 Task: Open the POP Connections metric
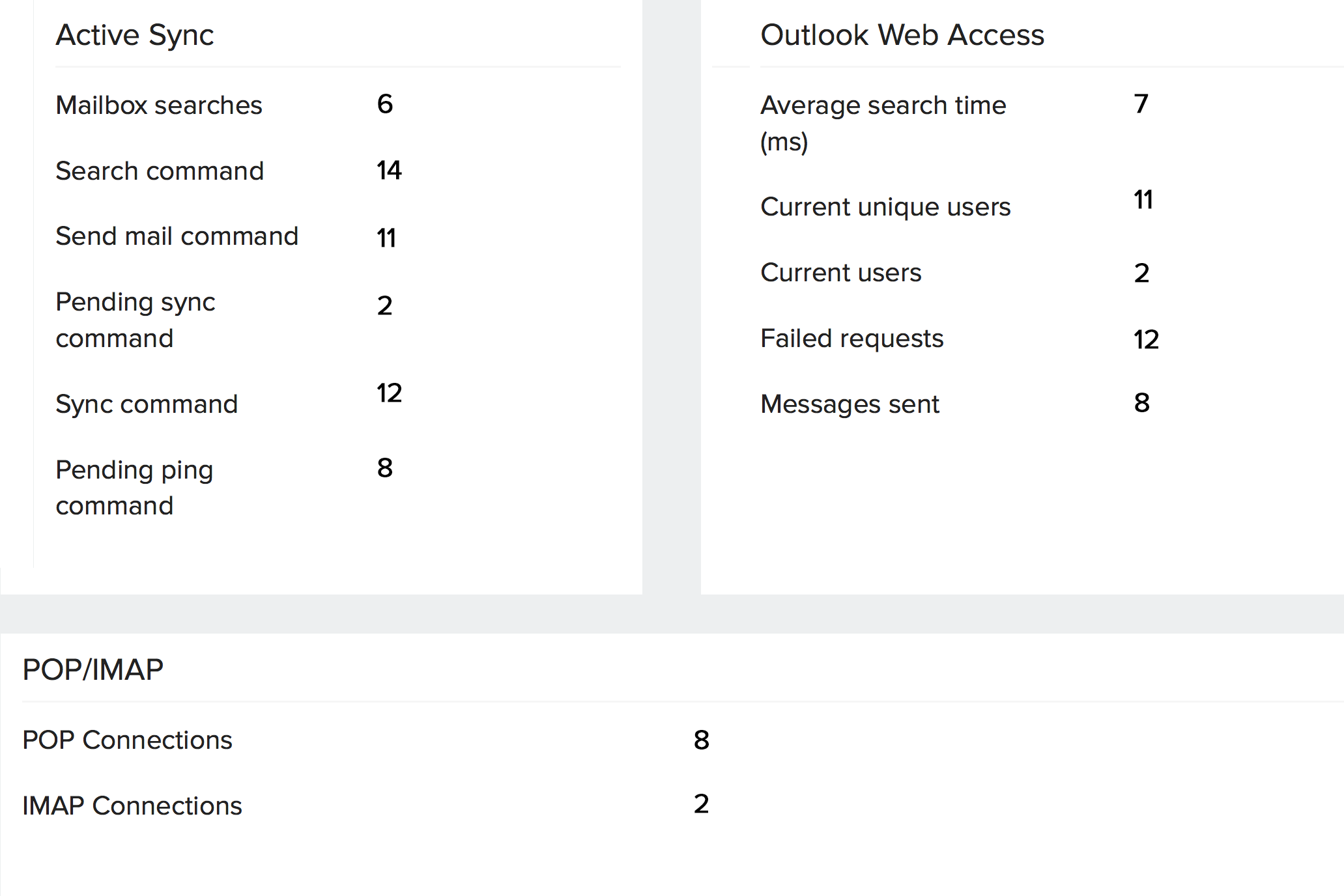click(x=127, y=740)
